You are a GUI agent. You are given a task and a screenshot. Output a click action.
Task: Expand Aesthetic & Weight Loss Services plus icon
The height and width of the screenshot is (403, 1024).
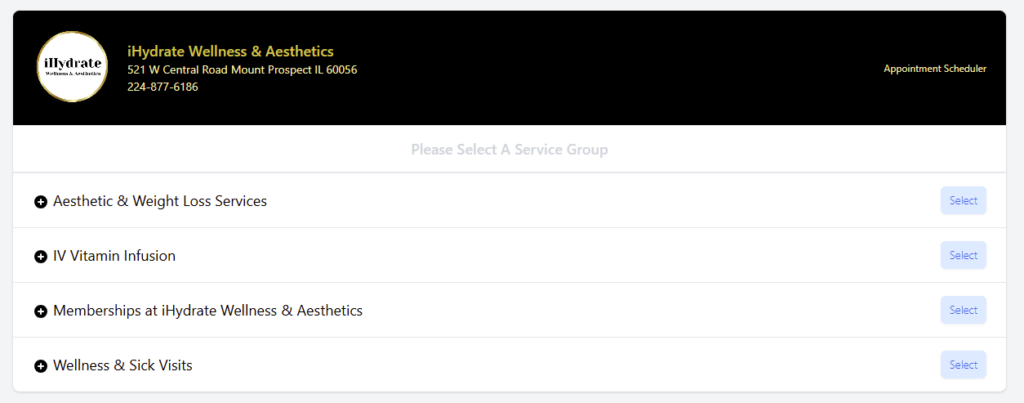(x=40, y=202)
